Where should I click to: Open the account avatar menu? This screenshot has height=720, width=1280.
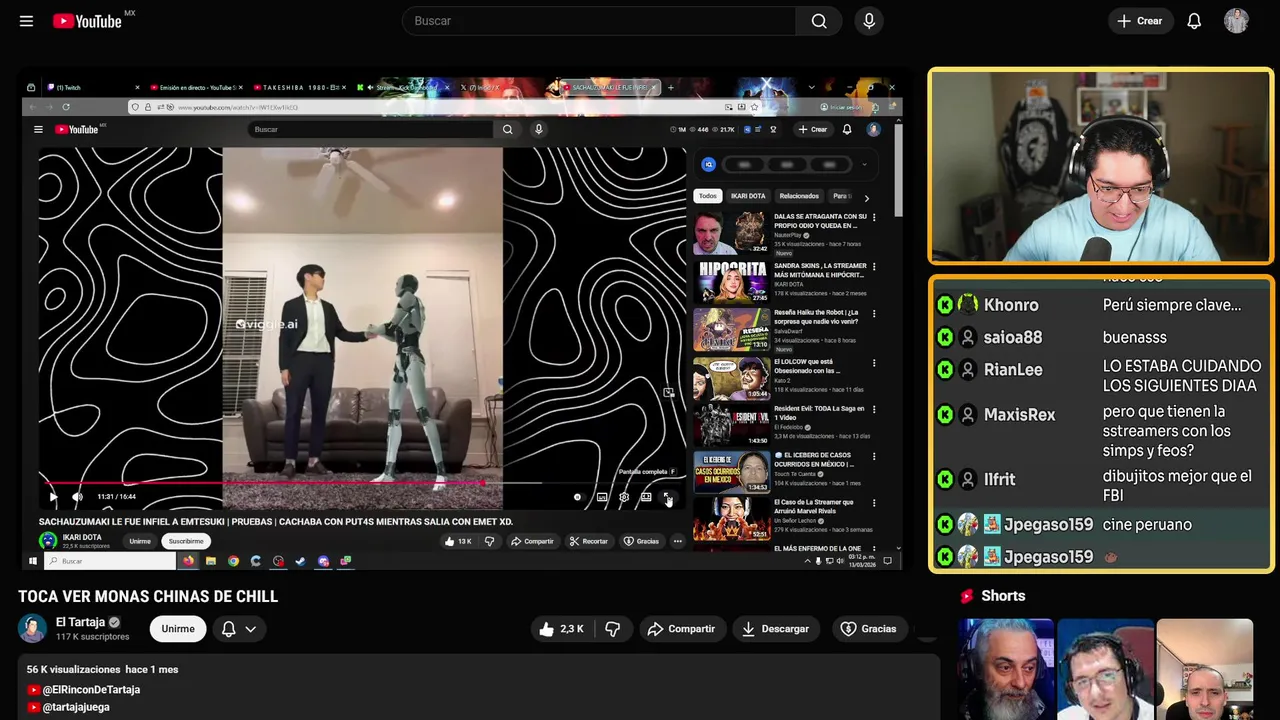pos(1236,21)
